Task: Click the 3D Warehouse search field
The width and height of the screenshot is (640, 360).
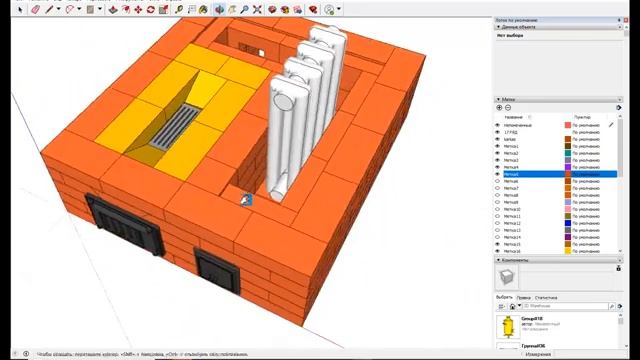Action: (565, 306)
